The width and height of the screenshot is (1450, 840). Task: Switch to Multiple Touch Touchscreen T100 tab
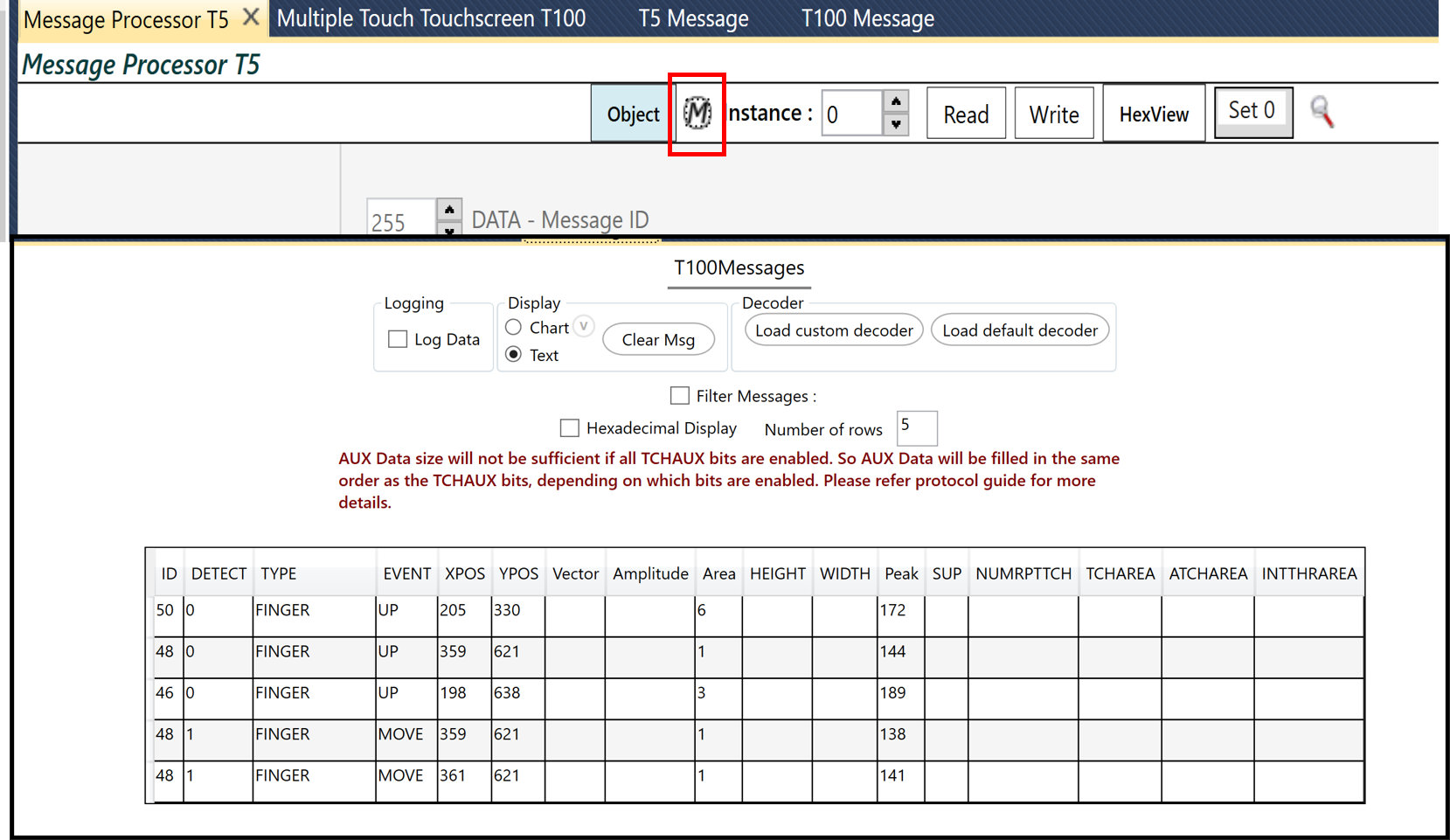[x=431, y=18]
